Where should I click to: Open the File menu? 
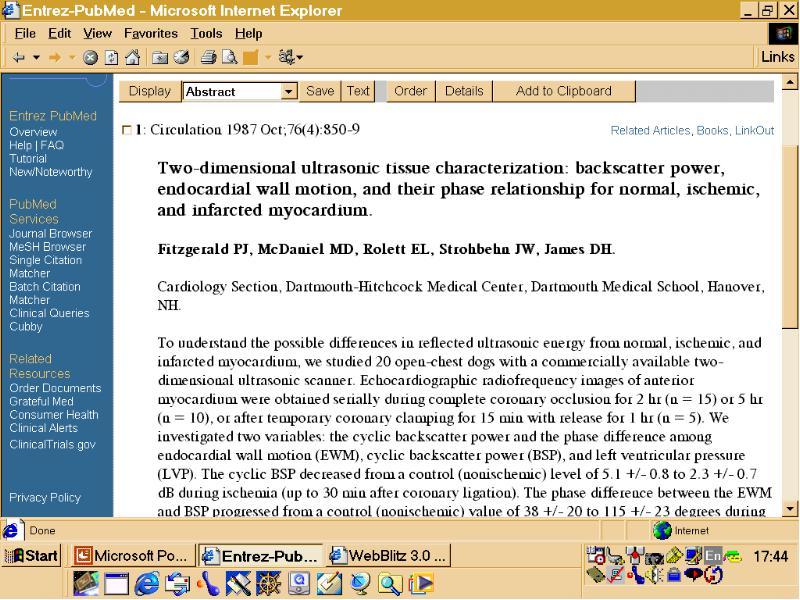pyautogui.click(x=25, y=34)
